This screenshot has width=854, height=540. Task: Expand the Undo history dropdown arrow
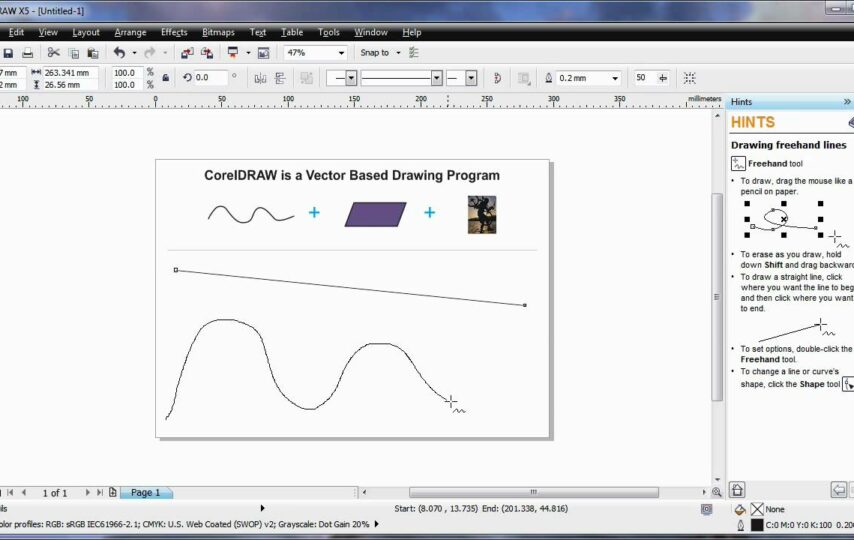(x=135, y=53)
